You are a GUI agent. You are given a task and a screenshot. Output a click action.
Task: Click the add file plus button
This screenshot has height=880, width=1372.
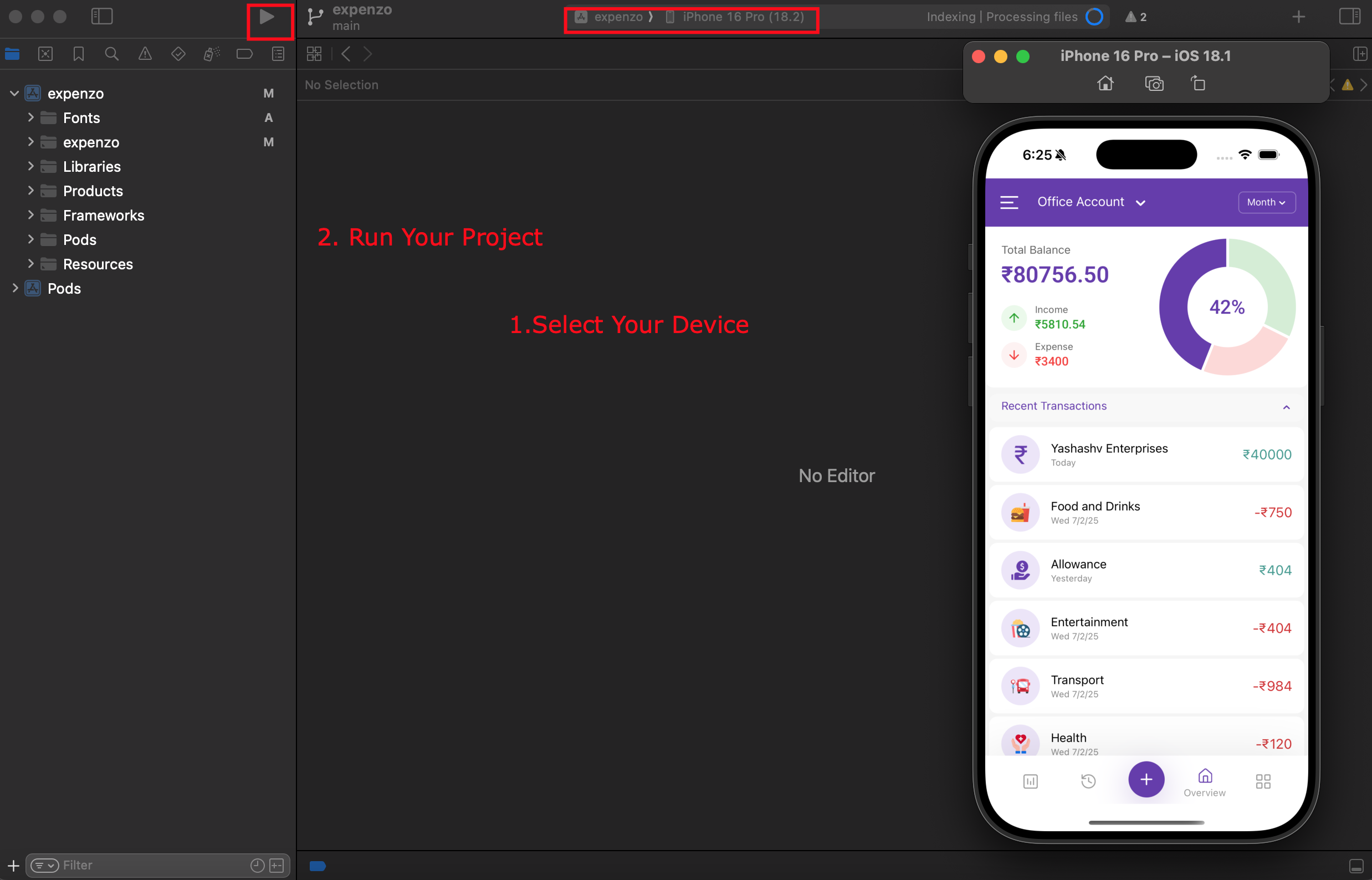(x=13, y=865)
